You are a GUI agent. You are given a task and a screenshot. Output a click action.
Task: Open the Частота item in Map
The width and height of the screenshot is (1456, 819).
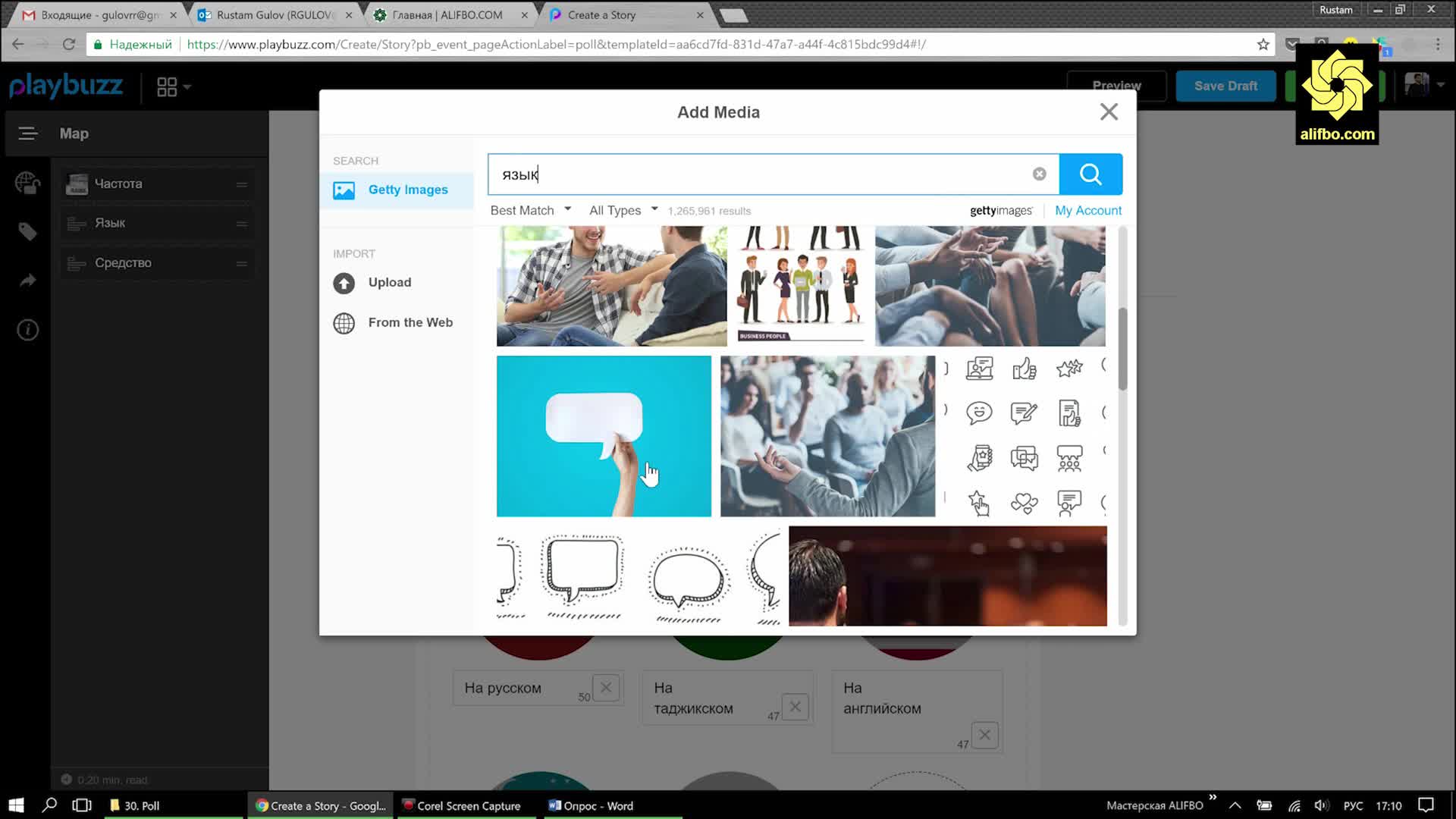(x=157, y=184)
